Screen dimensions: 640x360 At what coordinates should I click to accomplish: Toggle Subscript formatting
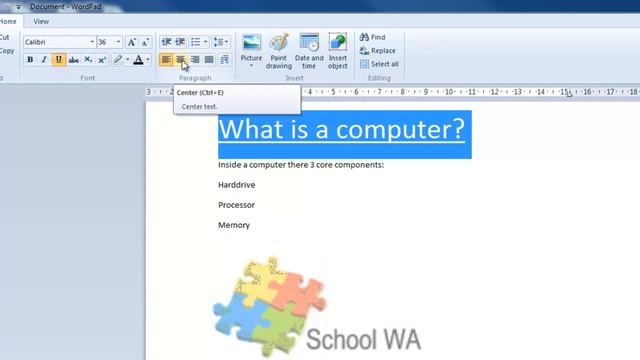pyautogui.click(x=88, y=60)
